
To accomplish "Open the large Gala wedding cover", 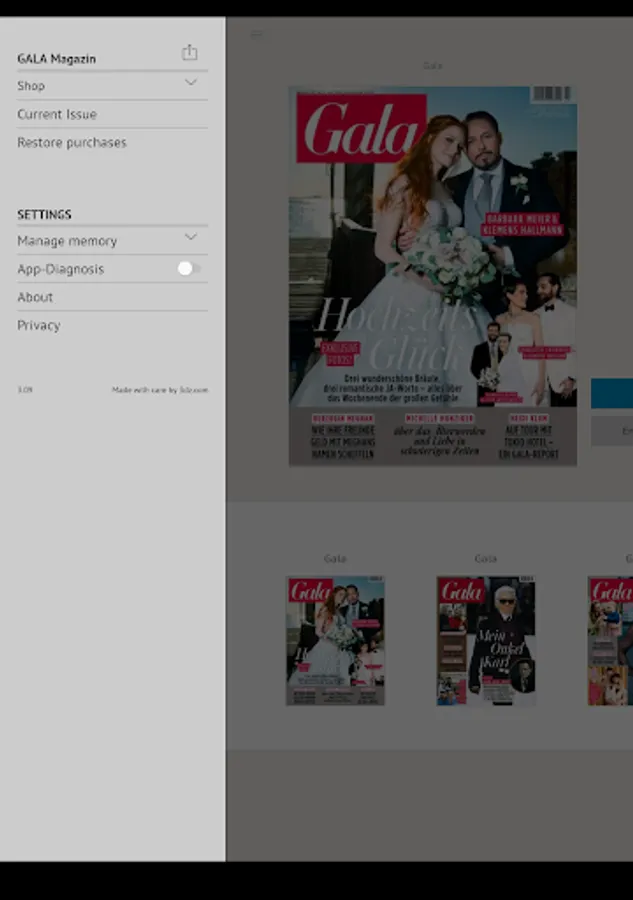I will (433, 276).
